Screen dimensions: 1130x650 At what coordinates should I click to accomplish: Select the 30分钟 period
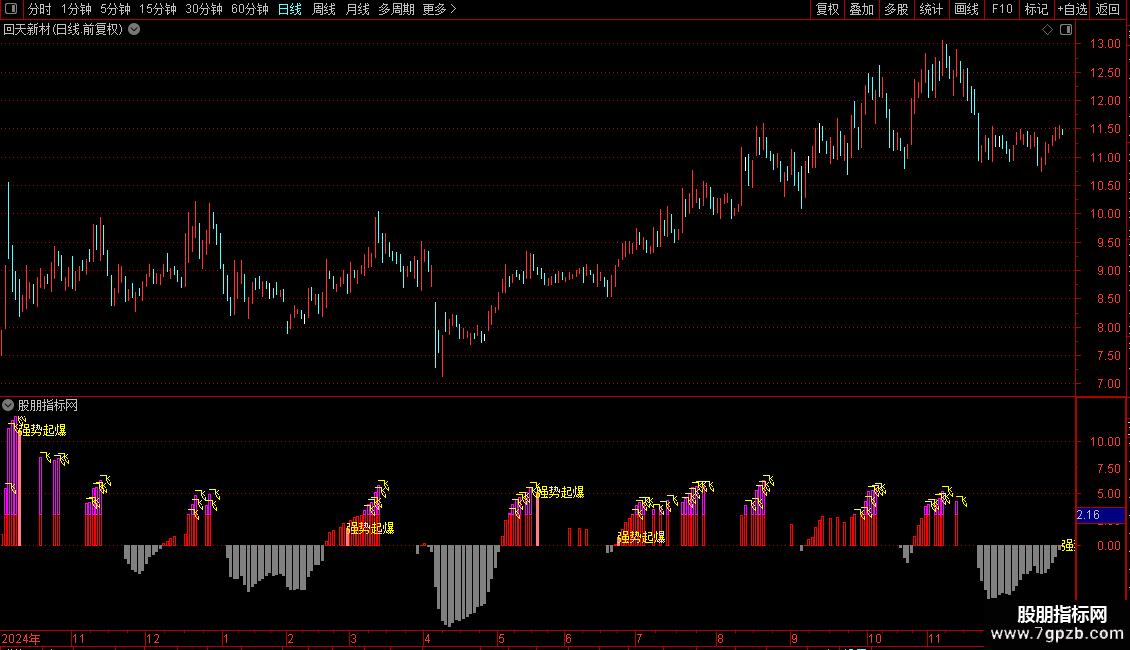(204, 9)
